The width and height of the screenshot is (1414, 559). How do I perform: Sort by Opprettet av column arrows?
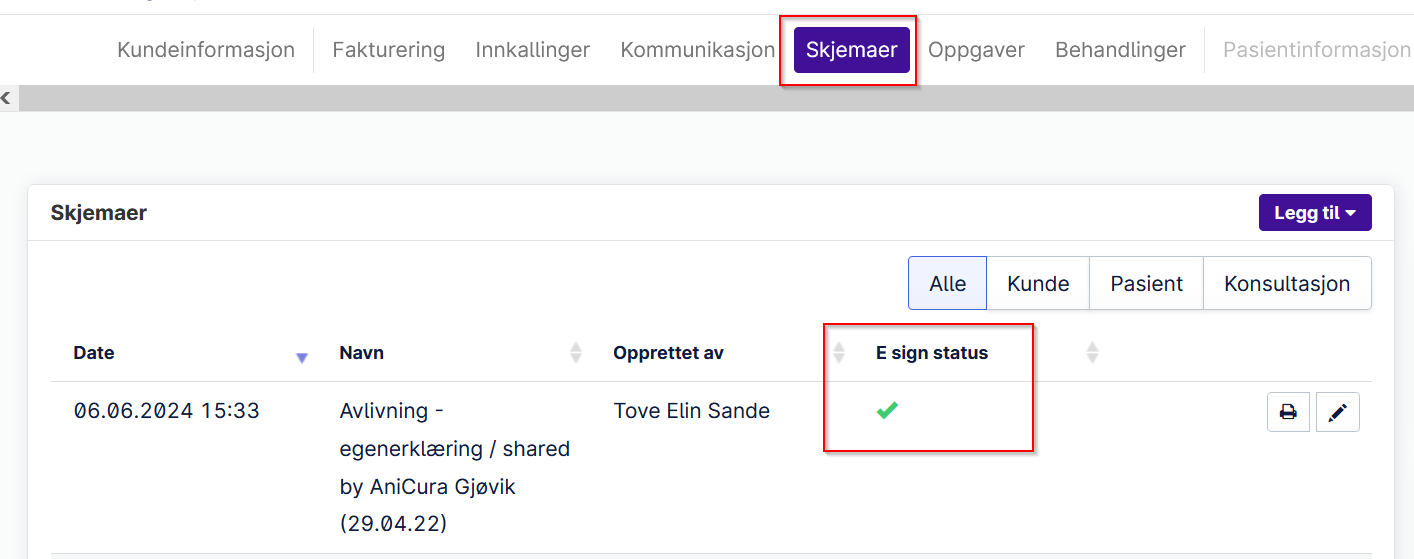pyautogui.click(x=839, y=352)
